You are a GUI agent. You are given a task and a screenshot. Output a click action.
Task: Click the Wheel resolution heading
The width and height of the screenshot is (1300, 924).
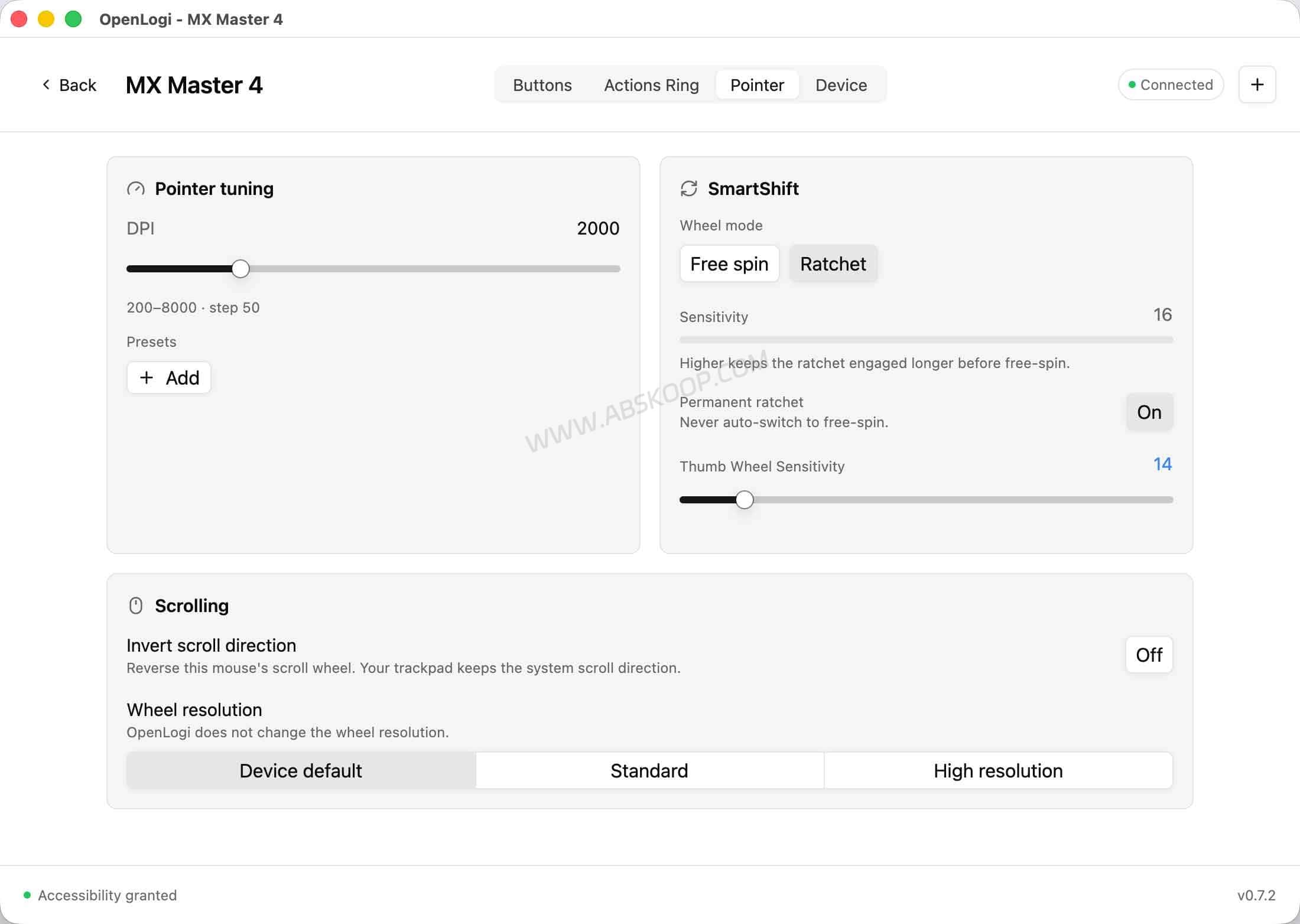(x=194, y=710)
